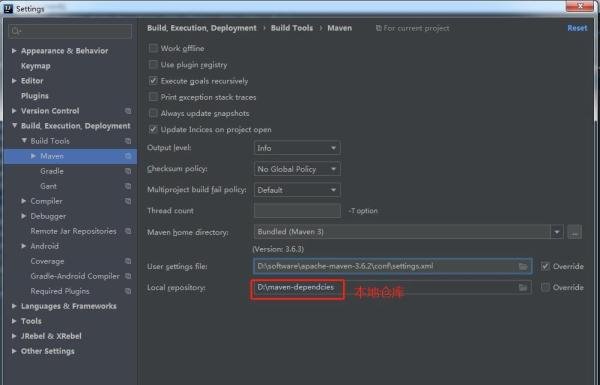The image size is (600, 385).
Task: Uncheck Override for User settings file
Action: 545,266
